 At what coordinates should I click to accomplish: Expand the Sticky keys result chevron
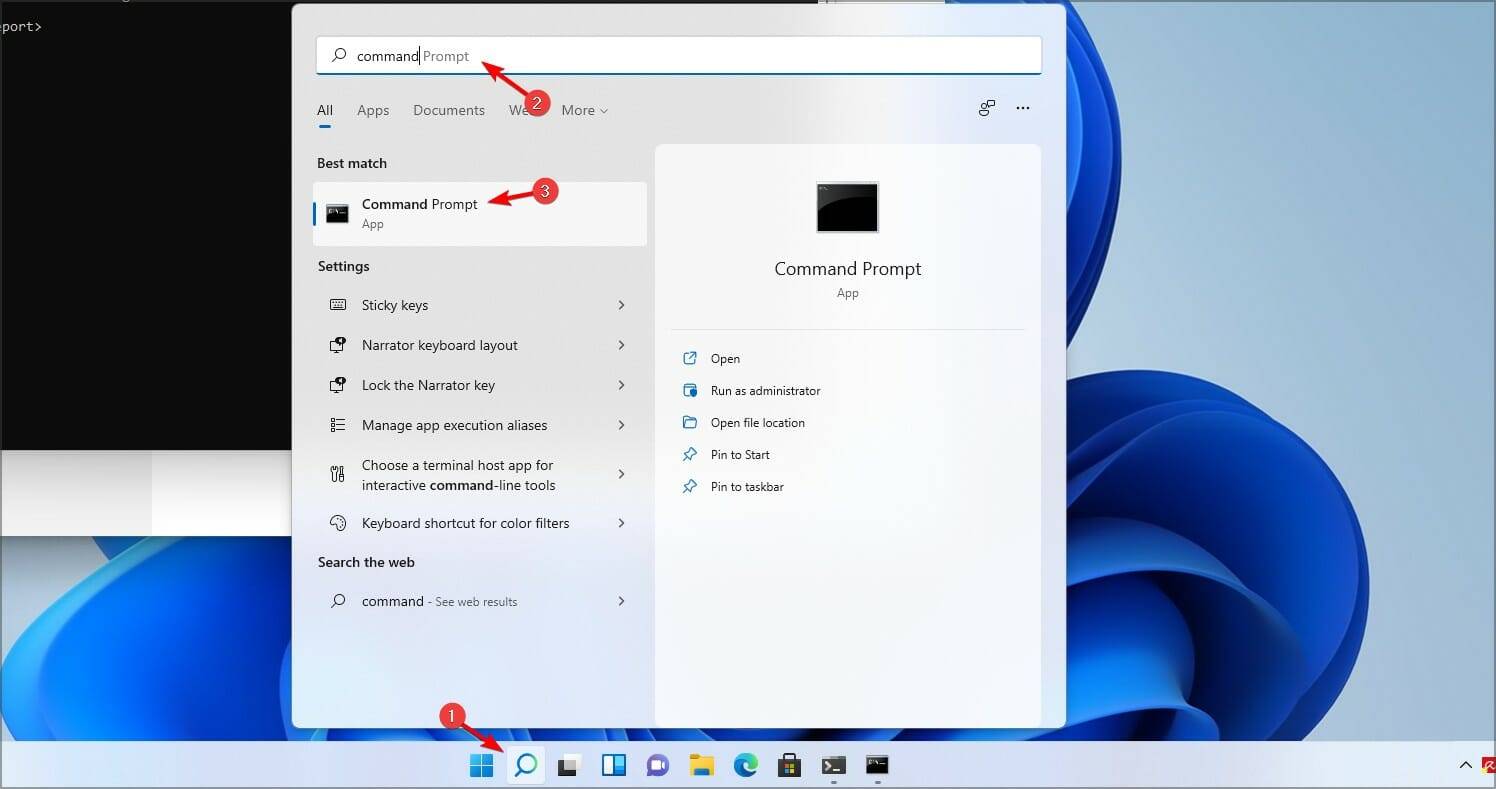(621, 305)
